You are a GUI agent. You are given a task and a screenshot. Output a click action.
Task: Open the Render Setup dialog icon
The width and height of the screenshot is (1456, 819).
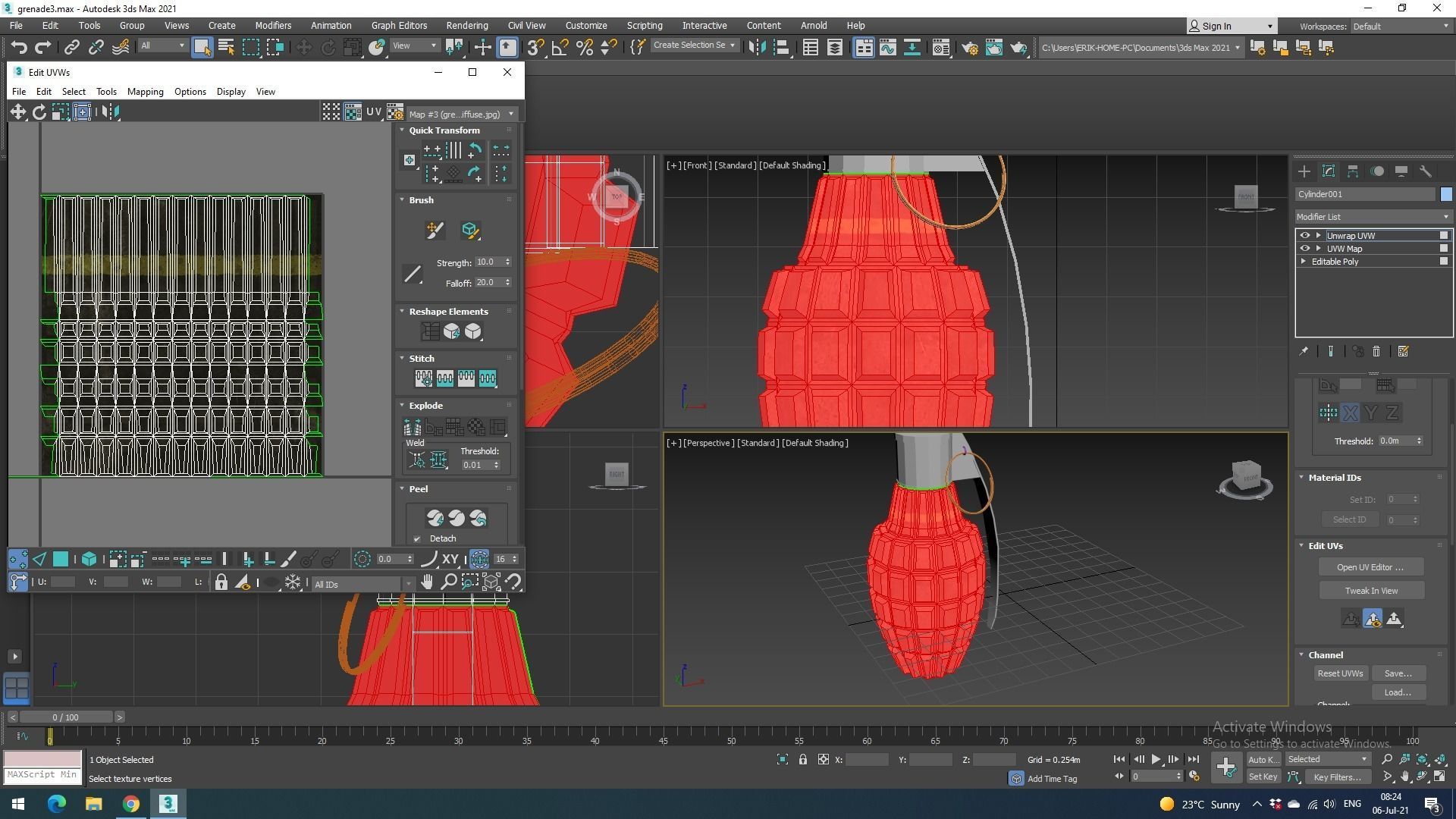(970, 48)
